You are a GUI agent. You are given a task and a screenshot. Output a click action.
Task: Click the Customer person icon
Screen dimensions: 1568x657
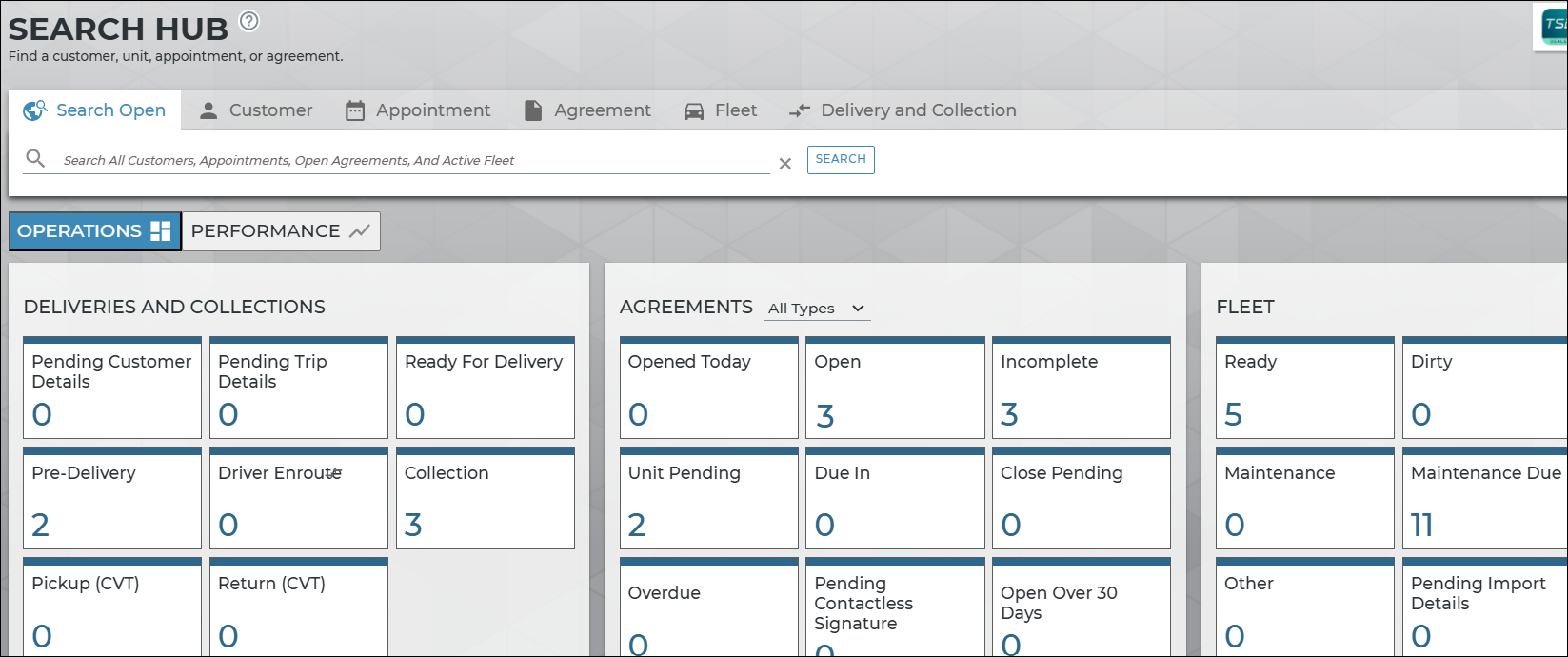(208, 110)
